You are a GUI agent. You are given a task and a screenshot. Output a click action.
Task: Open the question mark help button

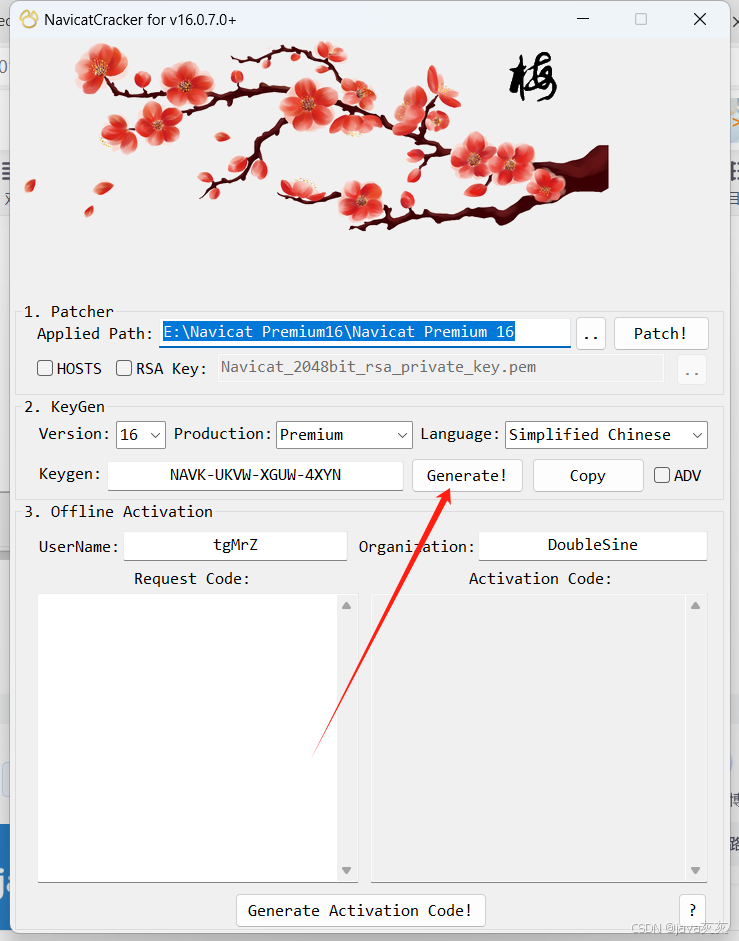(x=693, y=911)
